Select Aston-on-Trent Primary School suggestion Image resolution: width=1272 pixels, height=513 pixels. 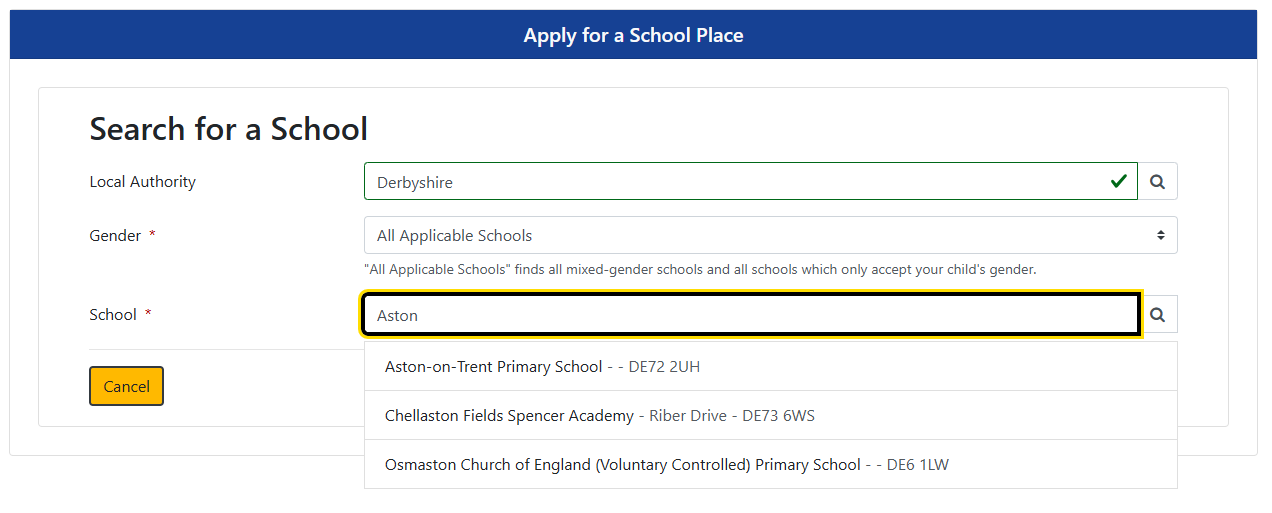494,367
